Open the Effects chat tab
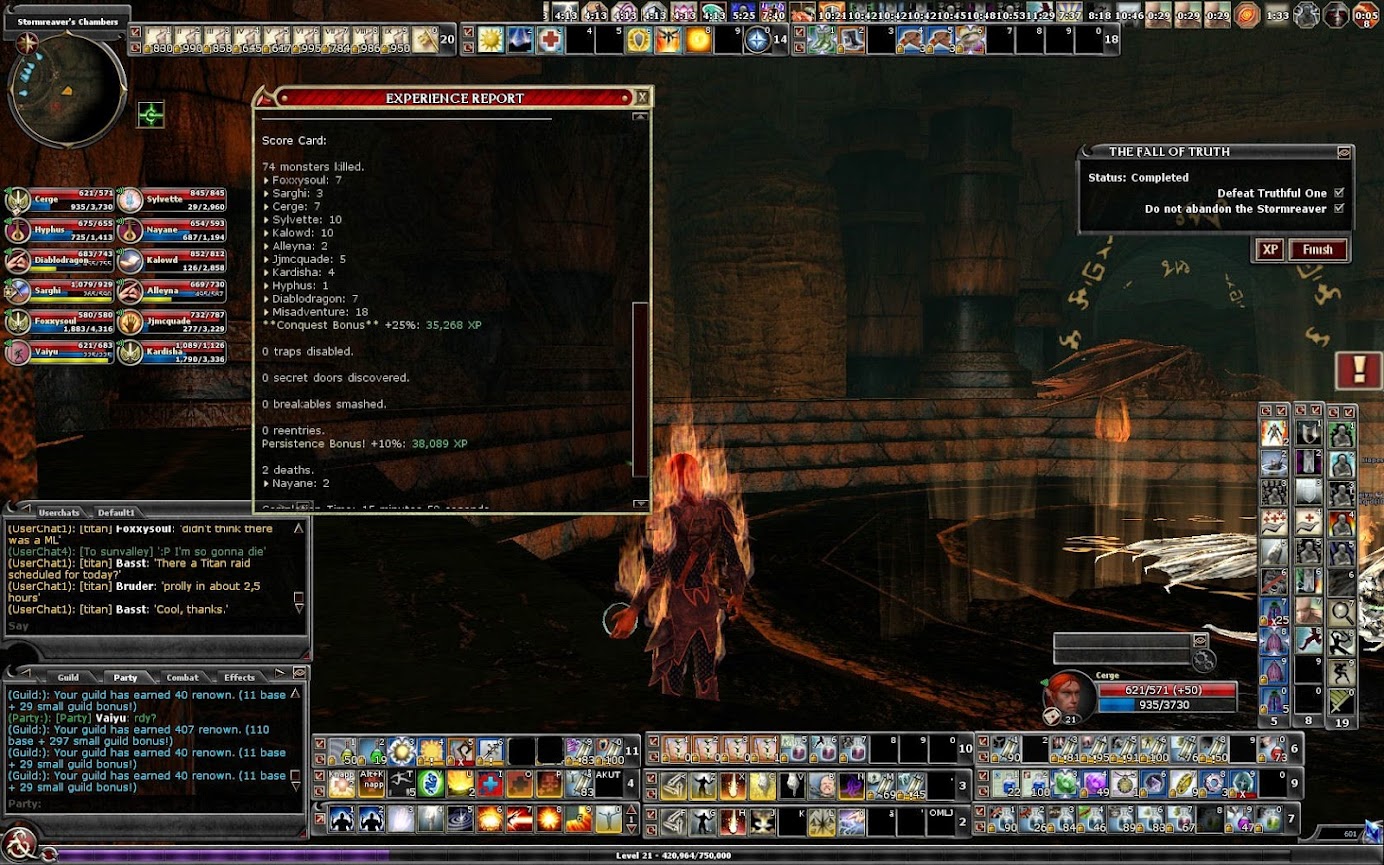 239,677
